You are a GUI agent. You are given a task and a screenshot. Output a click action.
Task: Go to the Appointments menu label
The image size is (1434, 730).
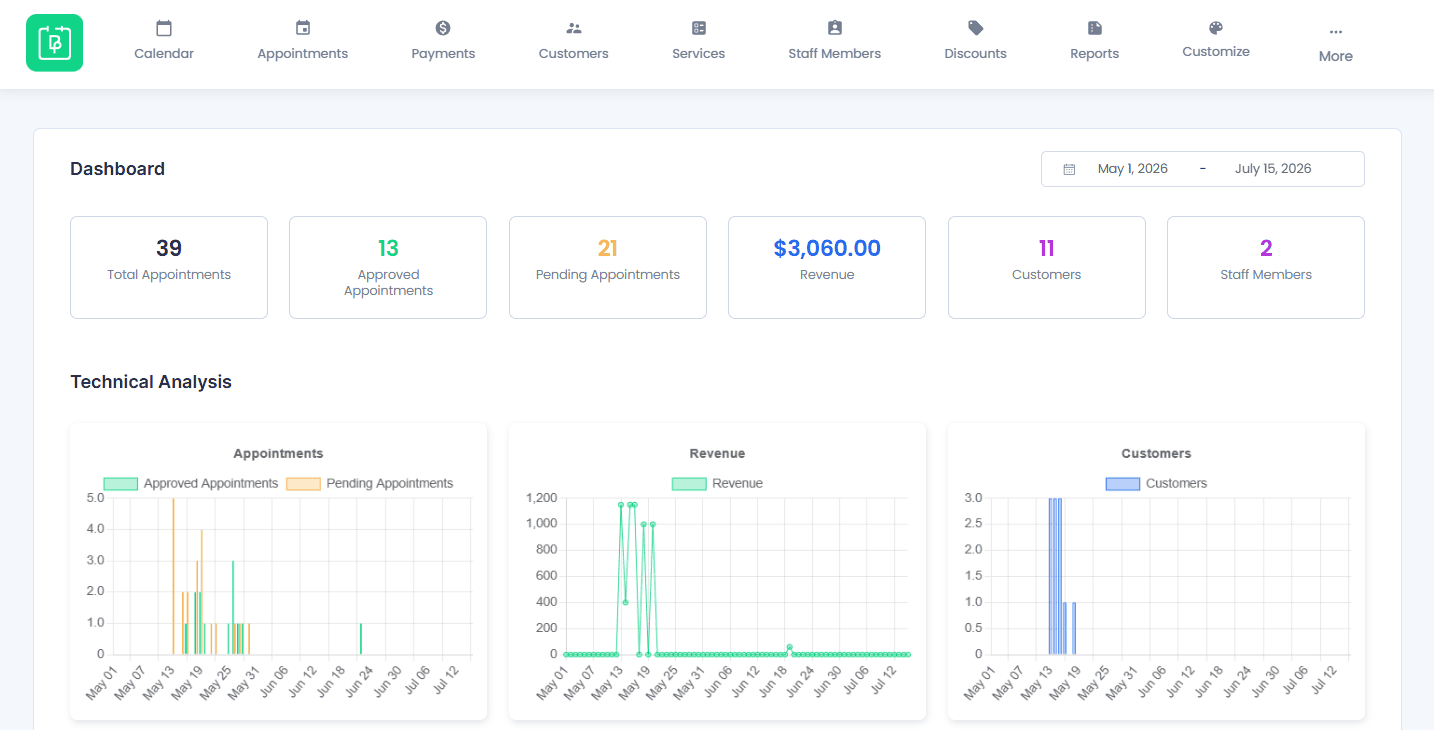(303, 54)
